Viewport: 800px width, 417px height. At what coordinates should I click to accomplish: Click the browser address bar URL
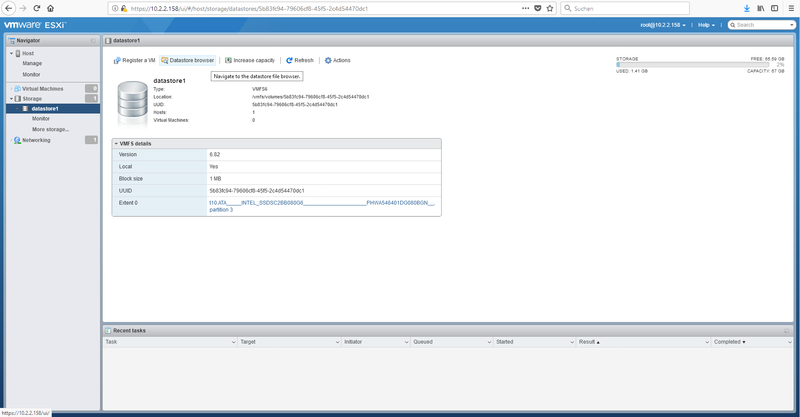[249, 8]
